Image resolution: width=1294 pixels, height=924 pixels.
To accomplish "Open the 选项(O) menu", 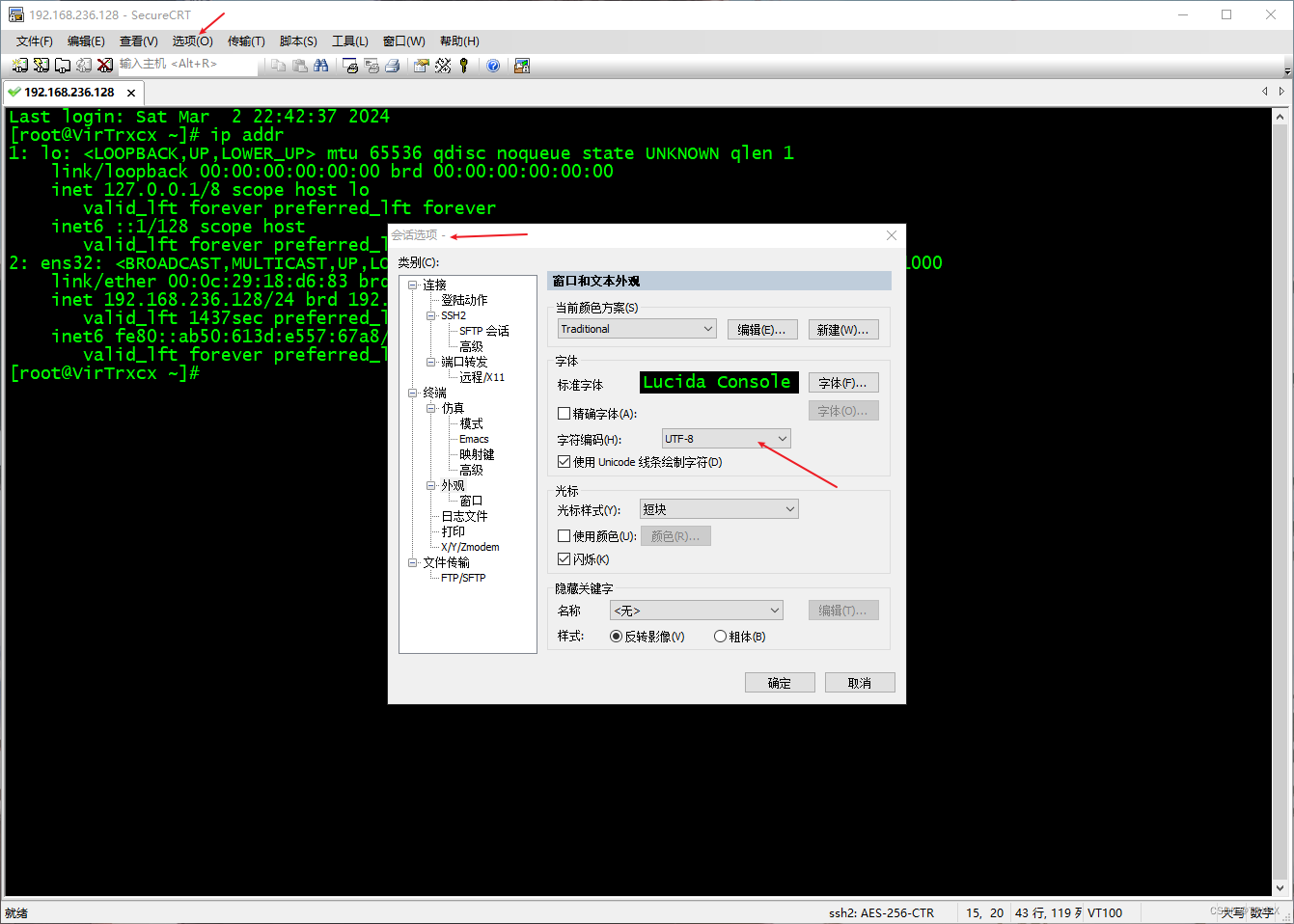I will [193, 41].
